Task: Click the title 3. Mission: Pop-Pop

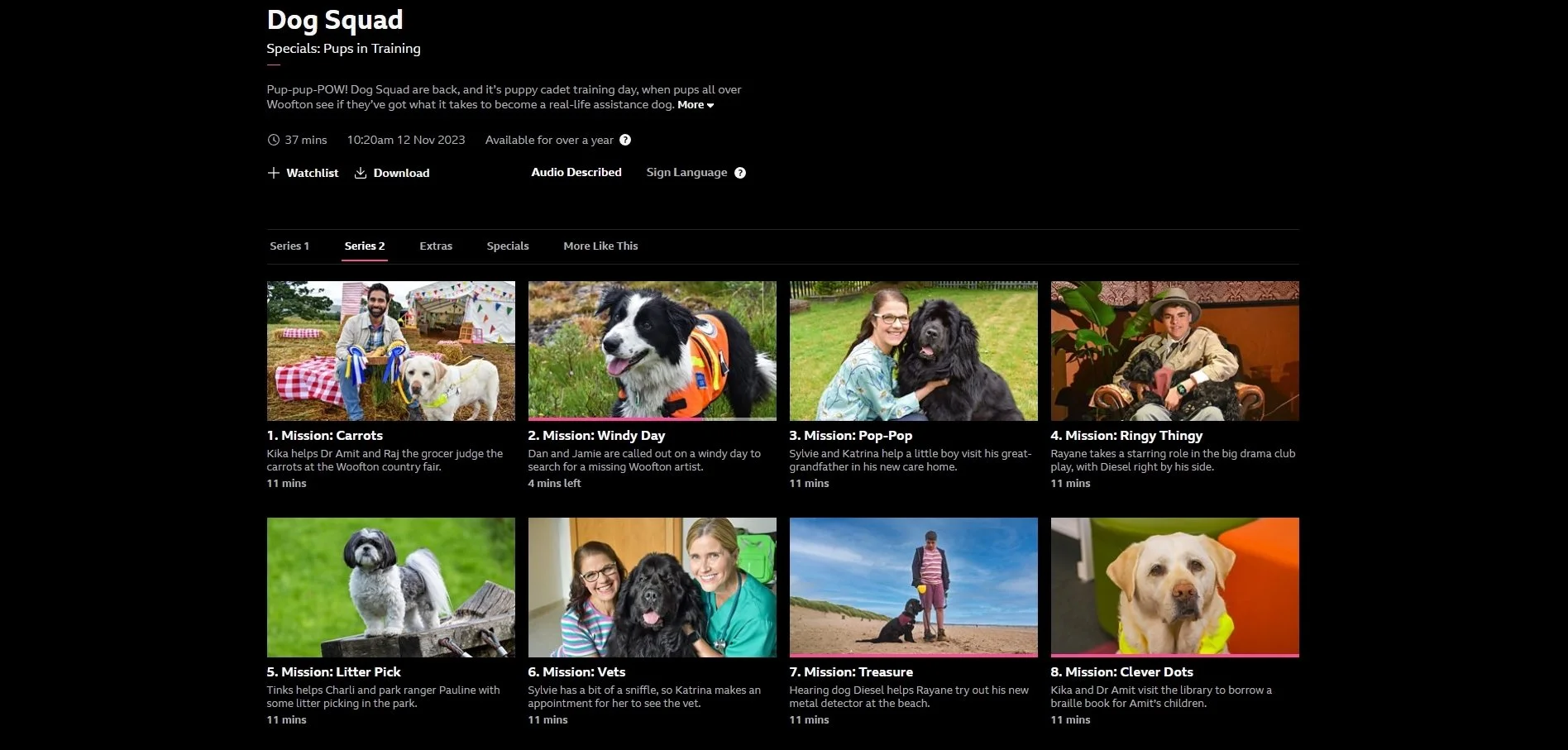Action: pyautogui.click(x=851, y=436)
